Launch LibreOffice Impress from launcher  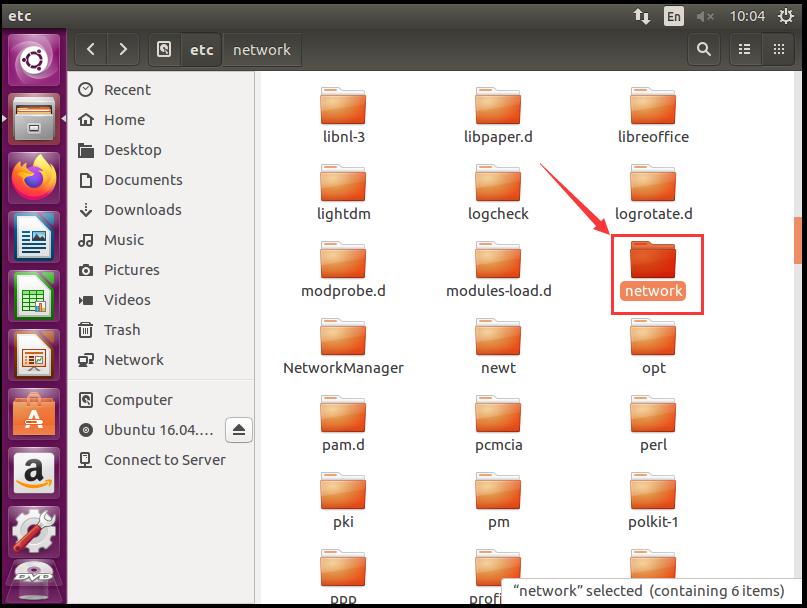(x=34, y=355)
